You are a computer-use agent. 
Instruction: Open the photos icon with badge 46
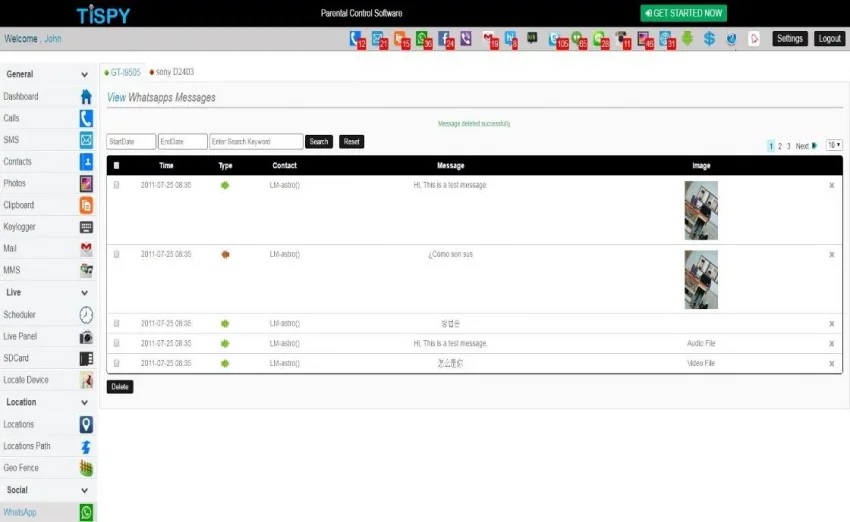(x=646, y=40)
